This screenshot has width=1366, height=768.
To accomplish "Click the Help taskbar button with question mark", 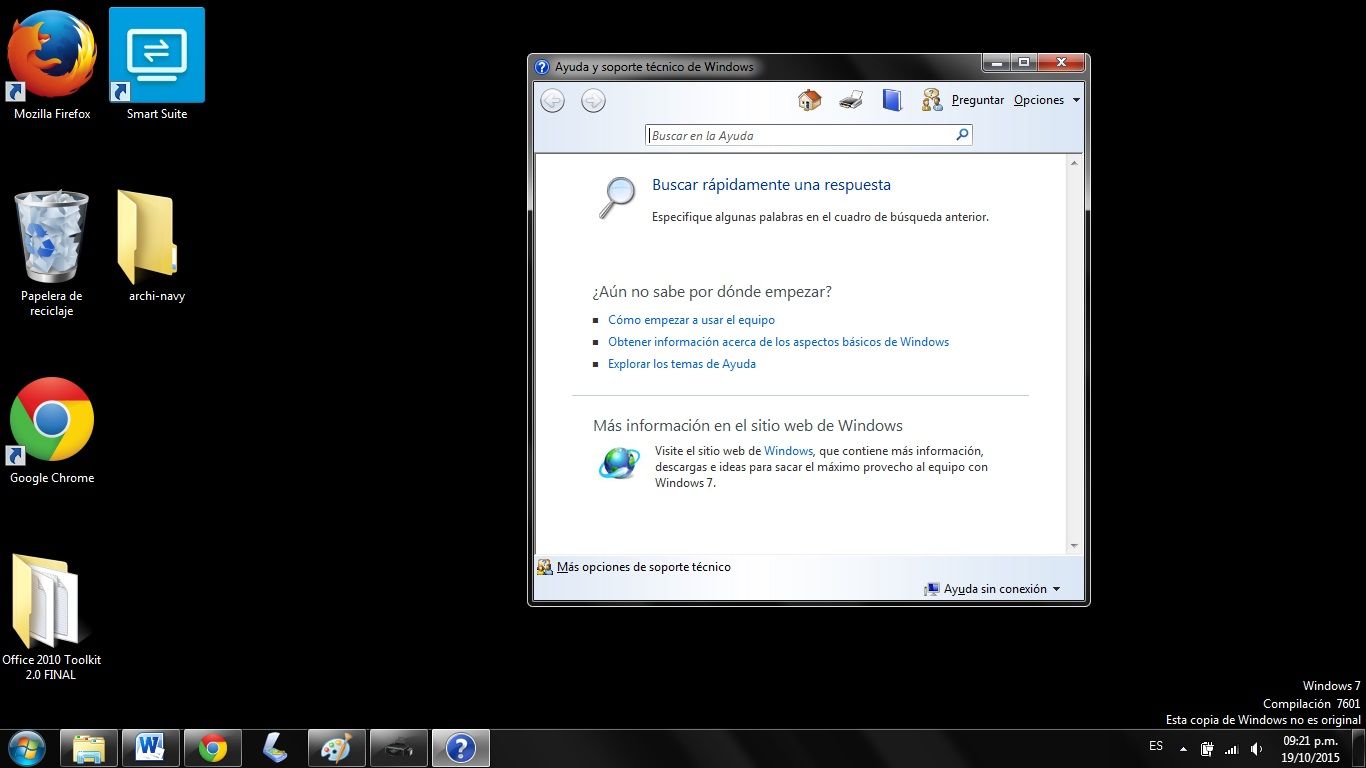I will pos(461,748).
